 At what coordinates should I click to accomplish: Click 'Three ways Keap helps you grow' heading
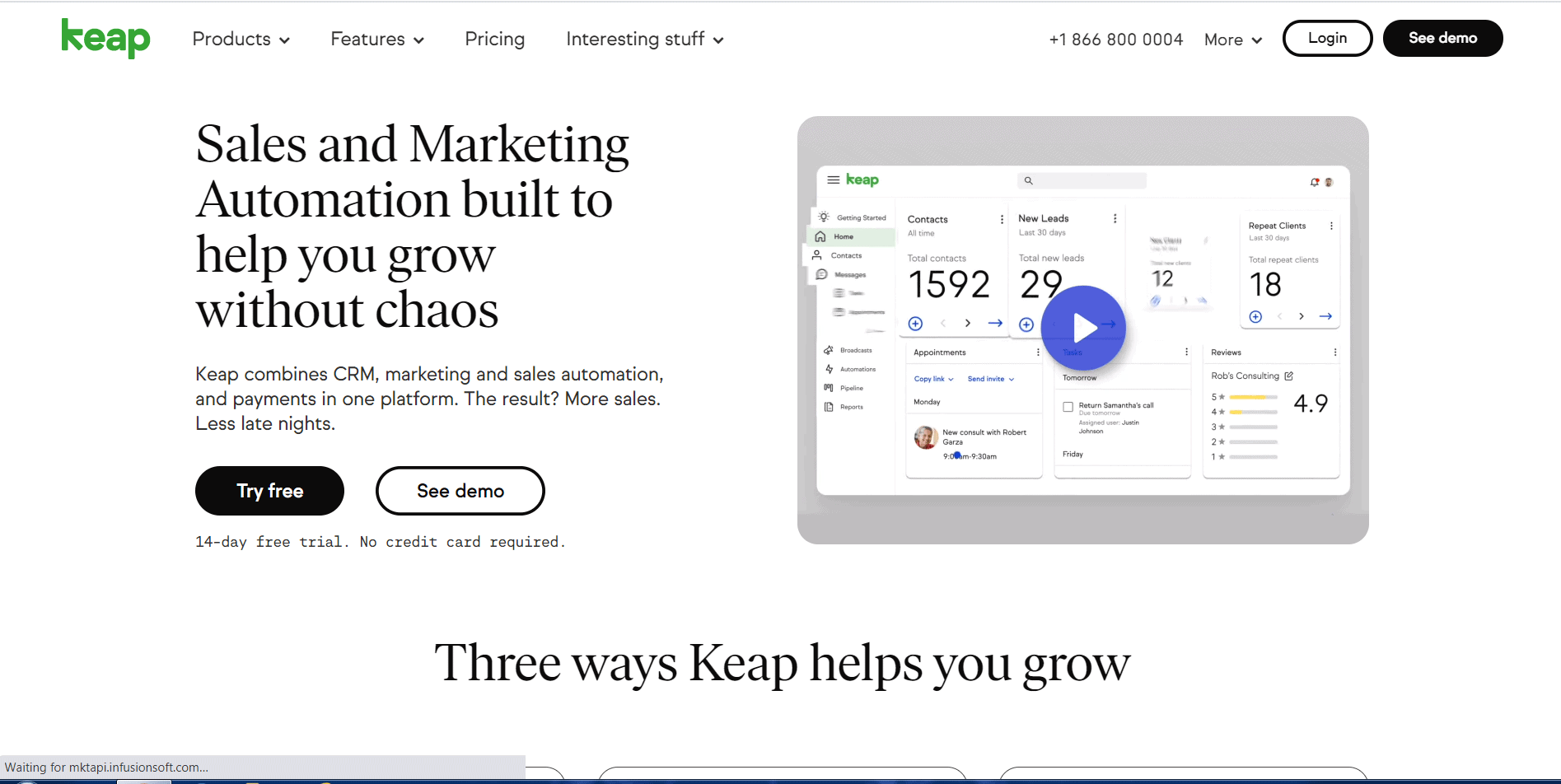click(783, 664)
